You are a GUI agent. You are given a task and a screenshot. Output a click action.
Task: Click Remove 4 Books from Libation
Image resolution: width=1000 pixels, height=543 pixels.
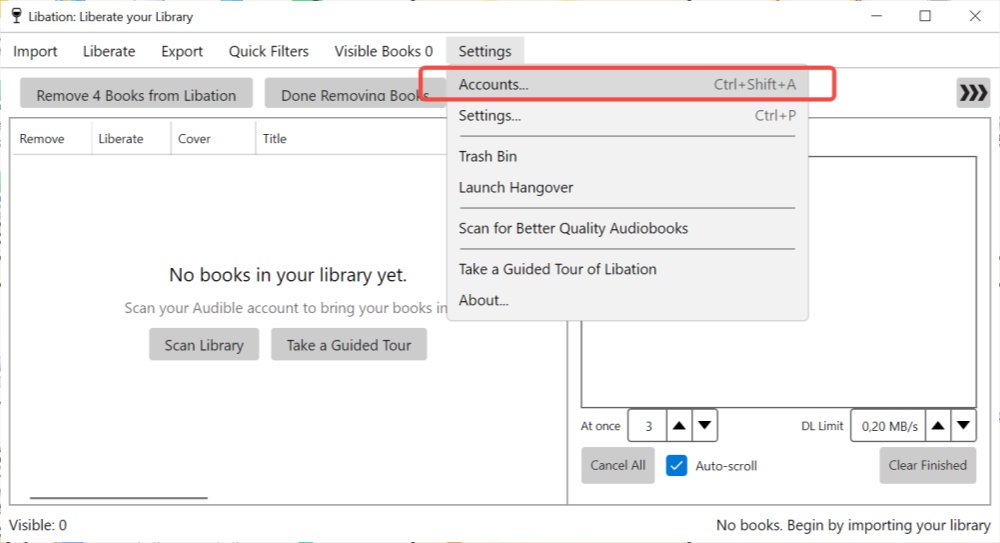coord(136,94)
